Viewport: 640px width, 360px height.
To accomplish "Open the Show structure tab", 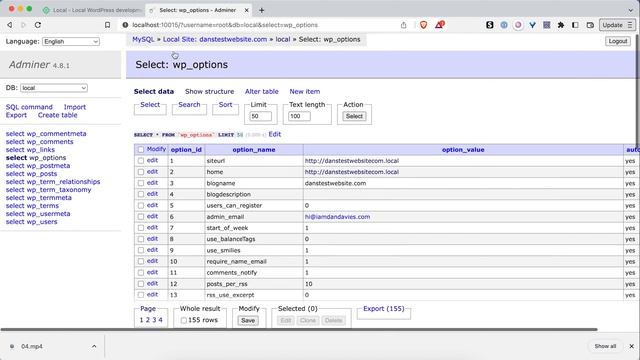I will click(209, 91).
